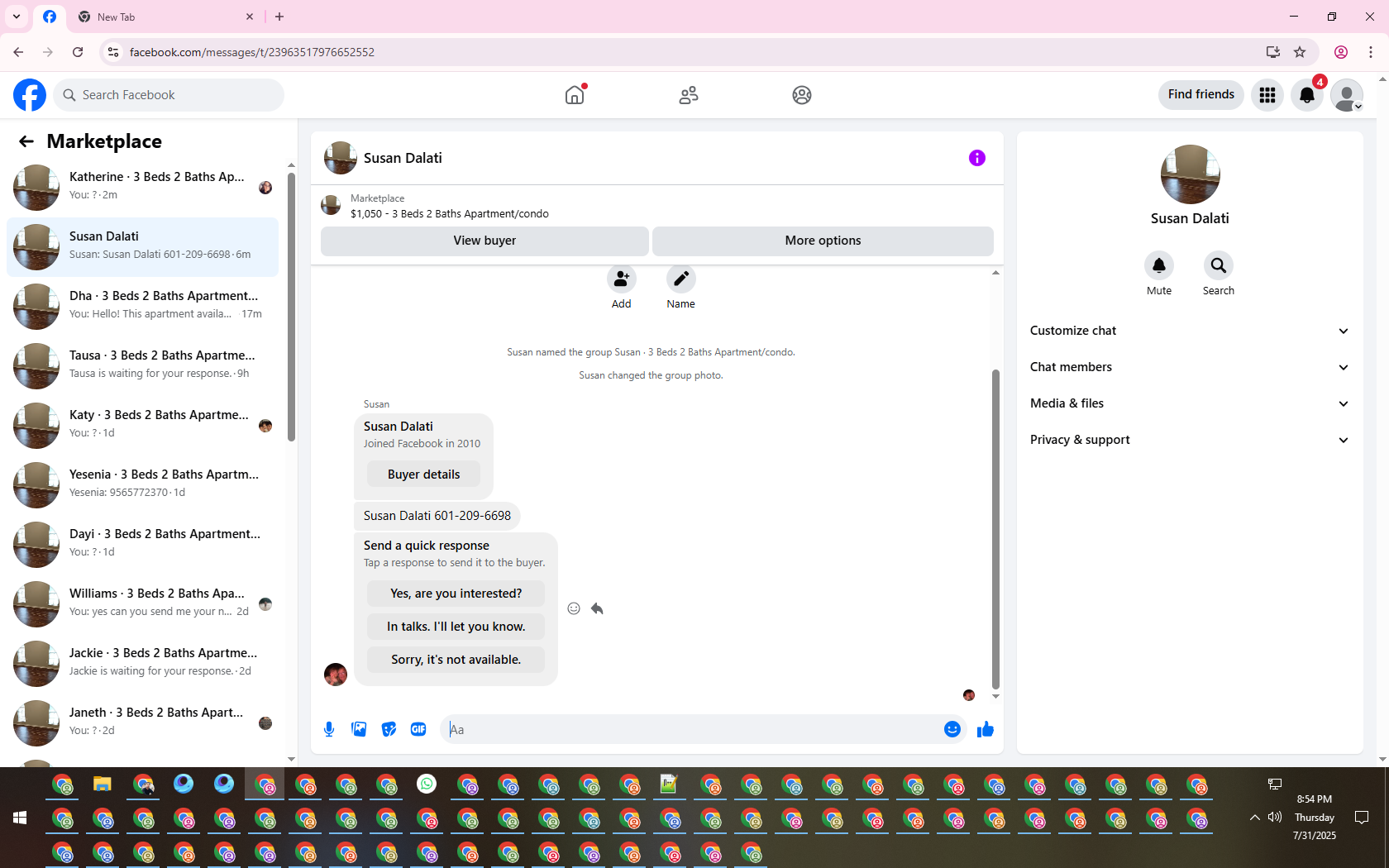Screen dimensions: 1389x868
Task: Attach a photo using image icon
Action: point(359,729)
